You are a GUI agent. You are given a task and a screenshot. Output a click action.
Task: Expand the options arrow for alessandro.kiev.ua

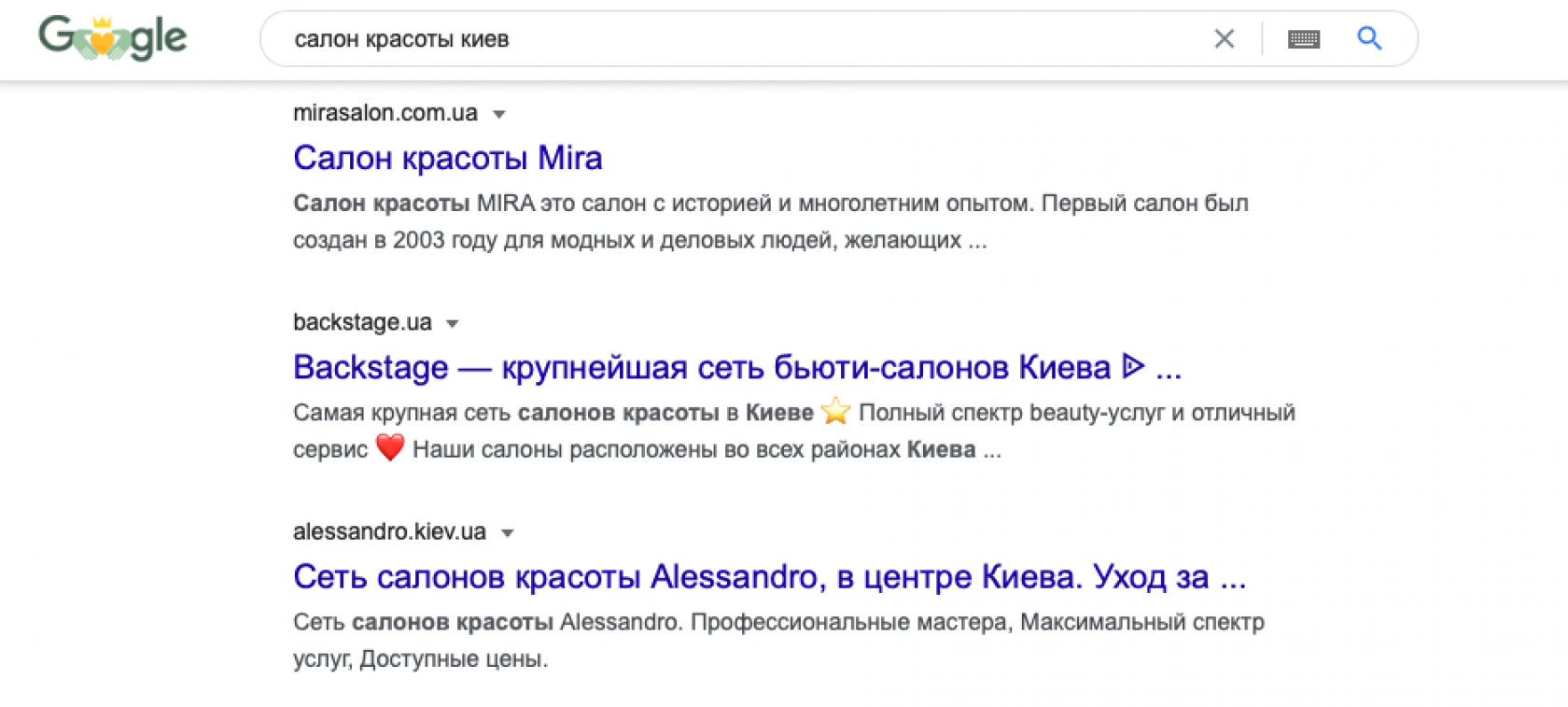(508, 532)
